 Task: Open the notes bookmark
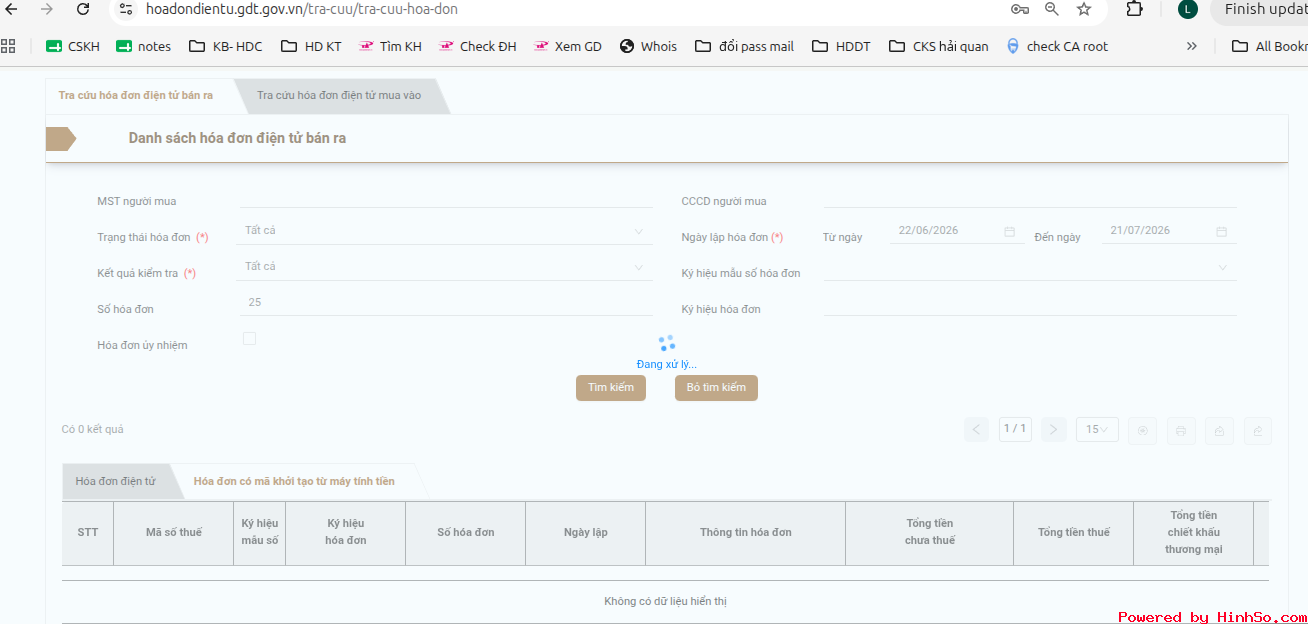(144, 46)
